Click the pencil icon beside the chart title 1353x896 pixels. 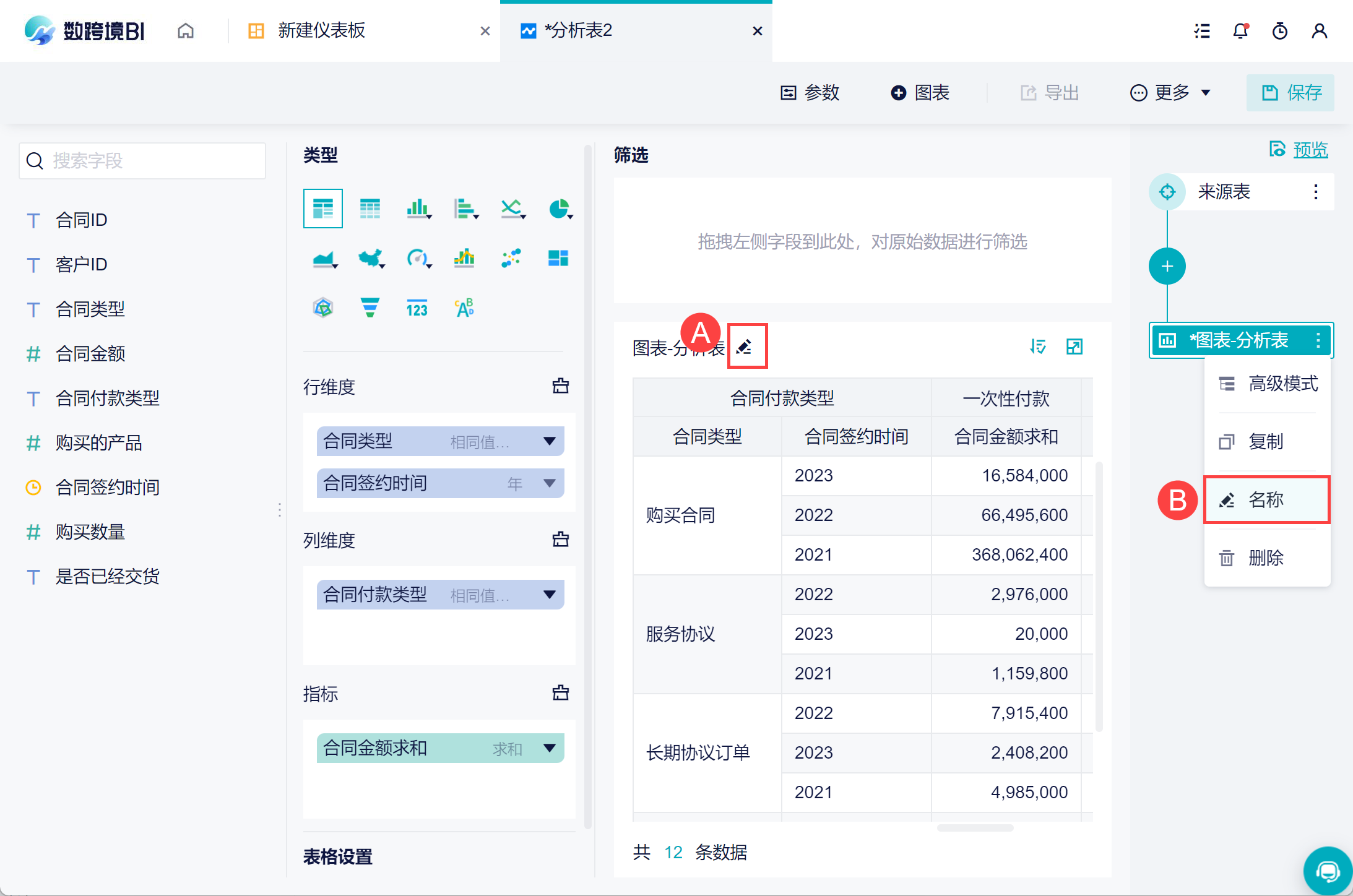coord(745,347)
